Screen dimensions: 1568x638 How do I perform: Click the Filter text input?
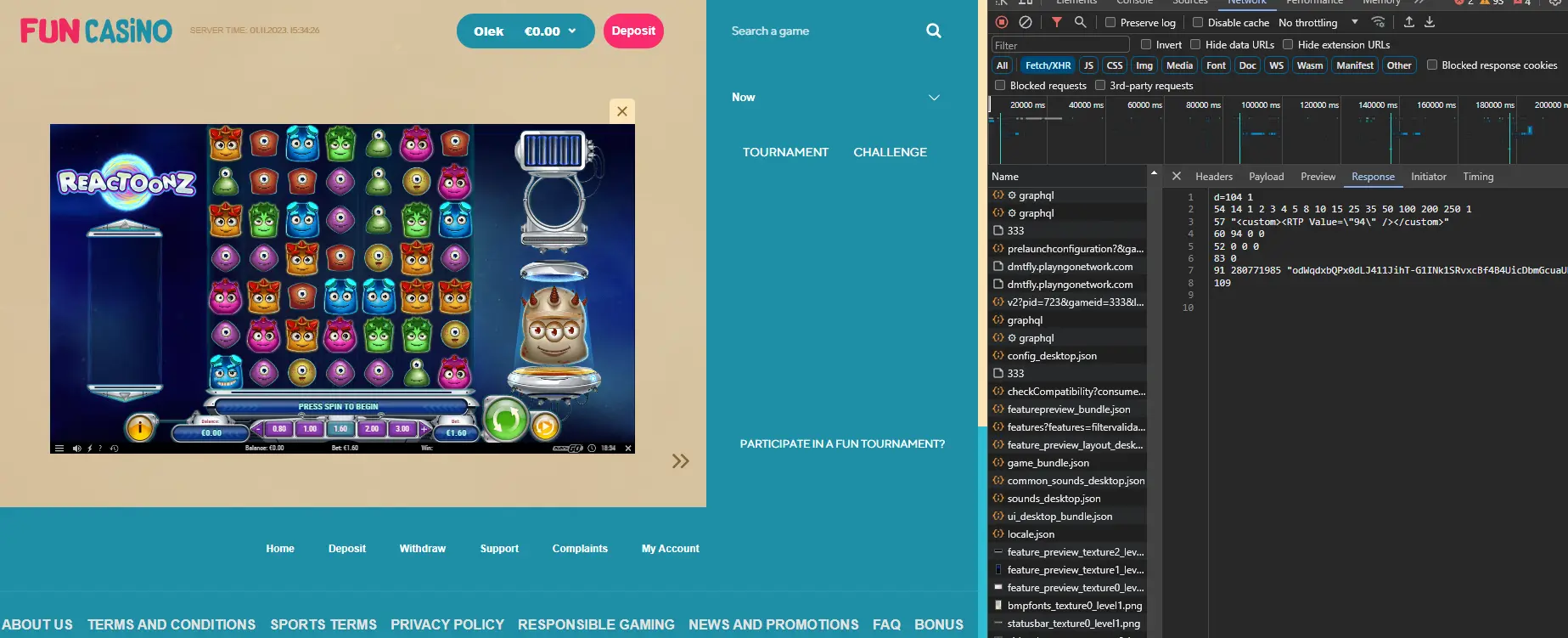pos(1060,45)
